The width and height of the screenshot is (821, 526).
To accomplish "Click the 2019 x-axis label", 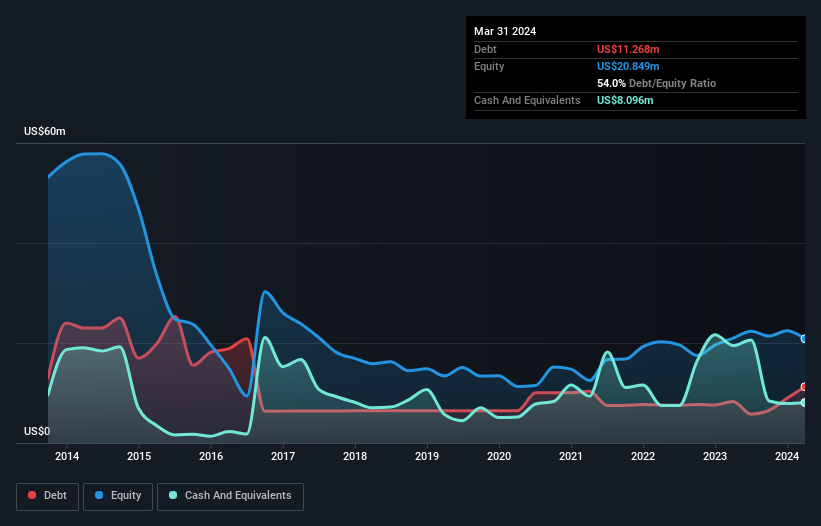I will pyautogui.click(x=427, y=456).
